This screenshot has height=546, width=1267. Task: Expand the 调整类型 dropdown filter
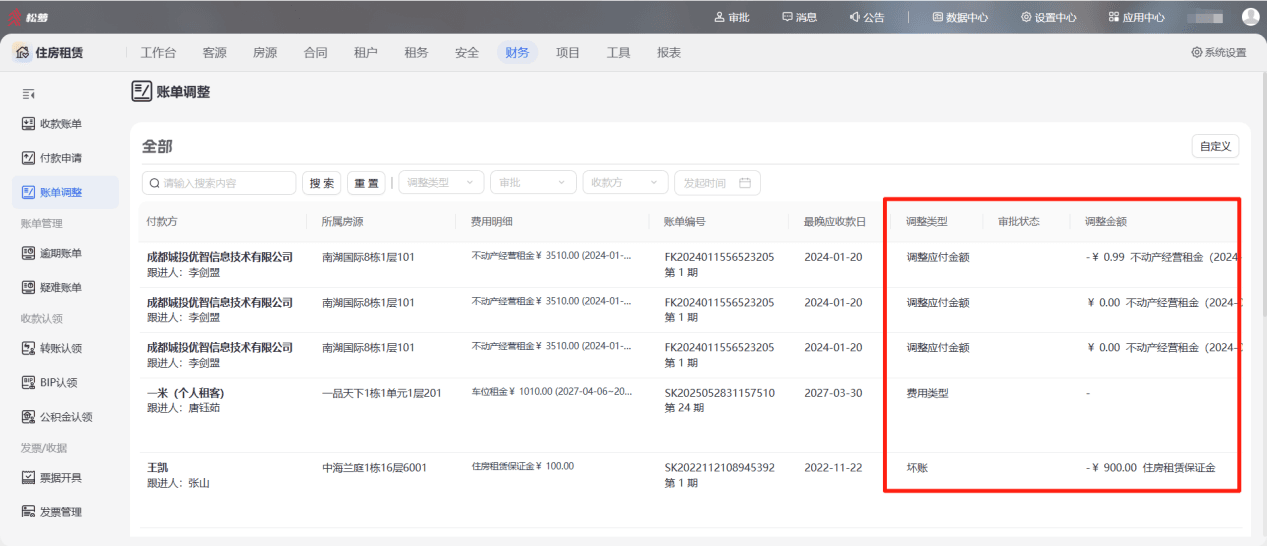tap(441, 183)
